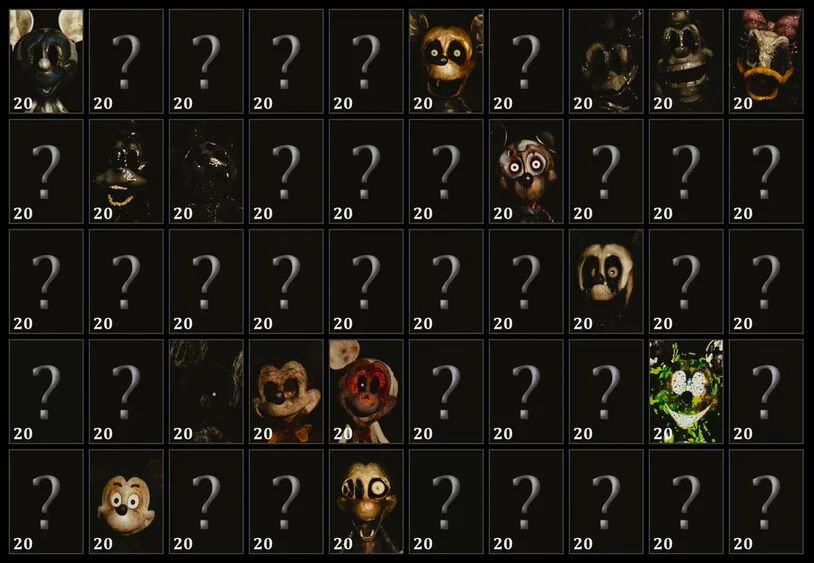Select the brown Mickey with orange bow
Screen dimensions: 814x563
[x=286, y=391]
